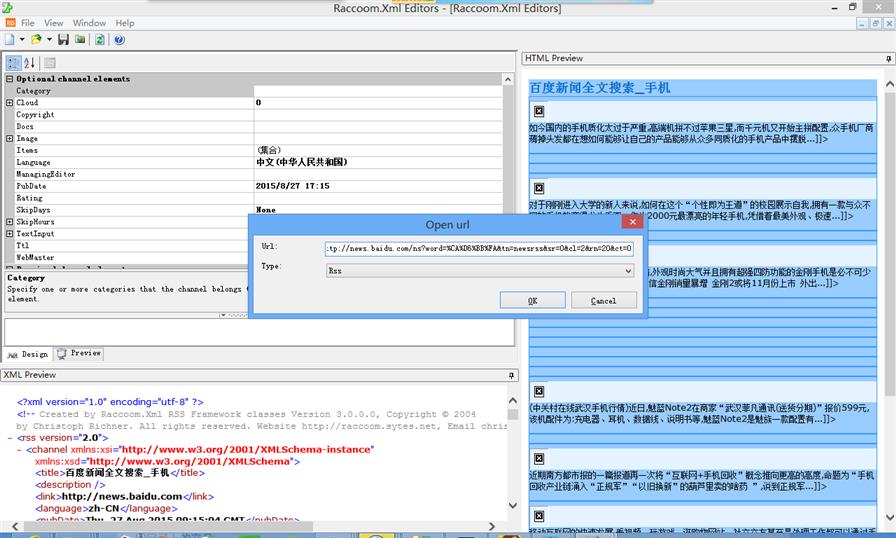Open the Type combo box showing Rss
This screenshot has width=896, height=538.
click(x=479, y=271)
